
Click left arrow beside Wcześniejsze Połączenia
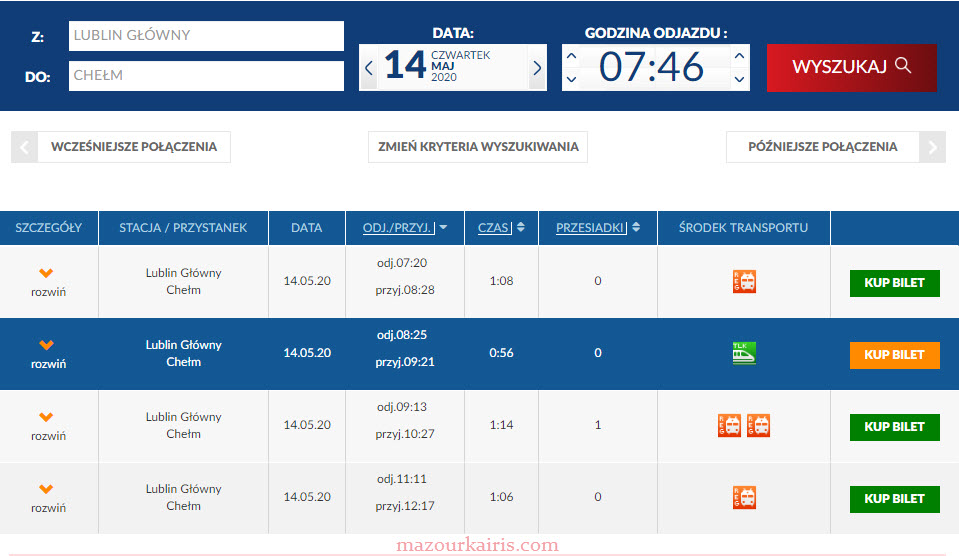[x=22, y=147]
